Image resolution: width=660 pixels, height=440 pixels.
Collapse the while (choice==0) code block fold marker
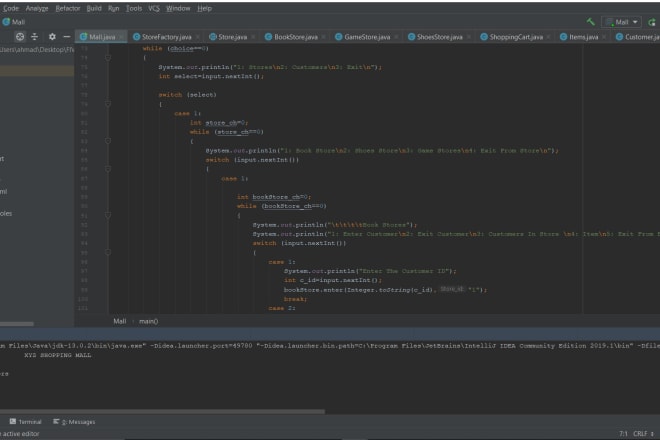(x=108, y=58)
